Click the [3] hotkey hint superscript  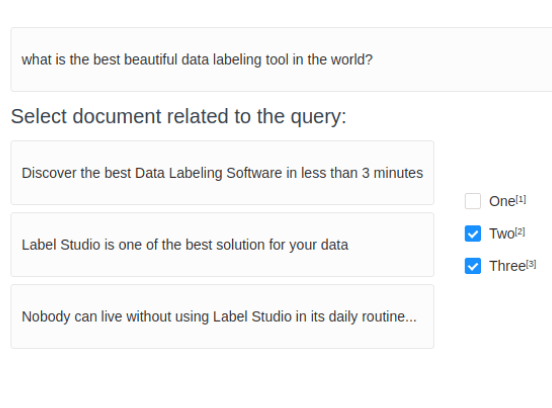coord(531,264)
